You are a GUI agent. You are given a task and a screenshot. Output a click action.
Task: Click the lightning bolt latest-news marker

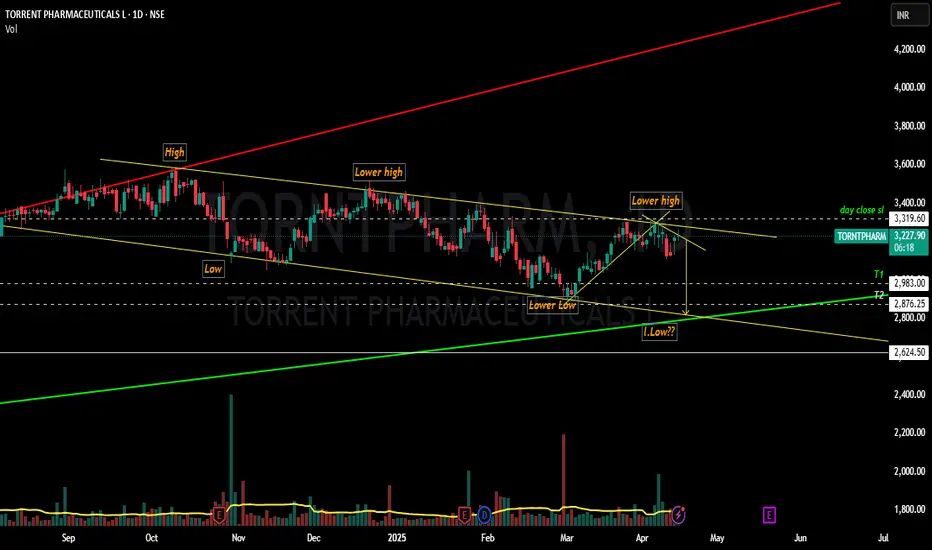tap(679, 514)
